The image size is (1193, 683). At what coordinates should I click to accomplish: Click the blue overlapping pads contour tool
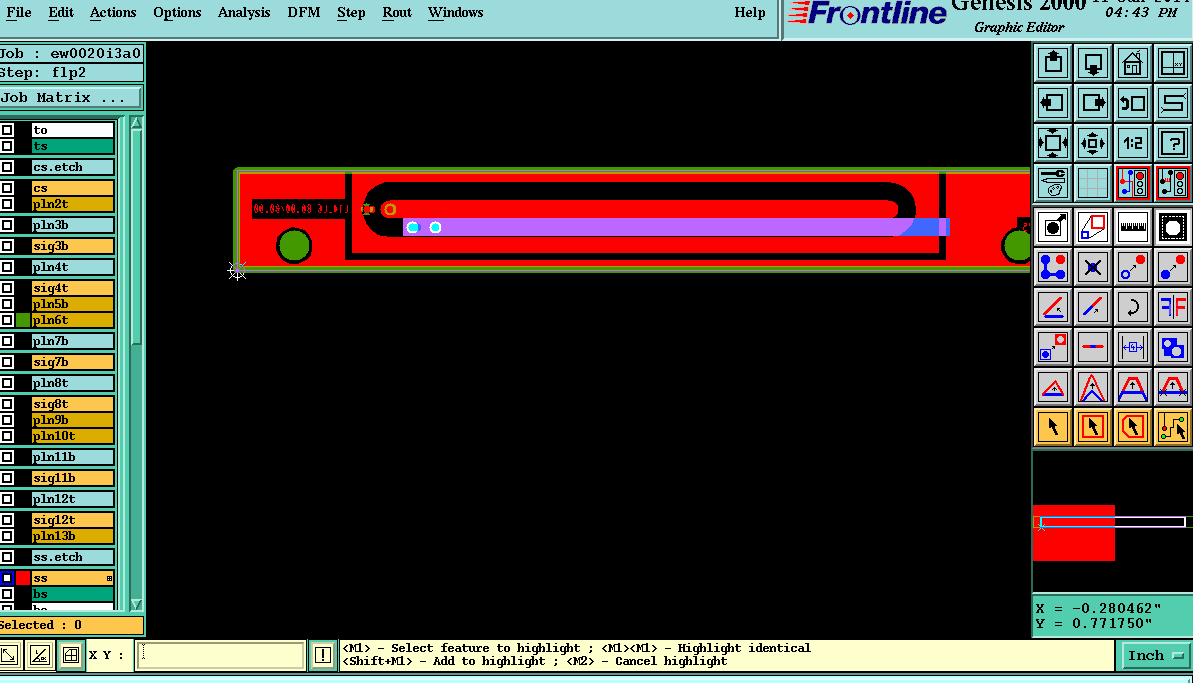1172,348
